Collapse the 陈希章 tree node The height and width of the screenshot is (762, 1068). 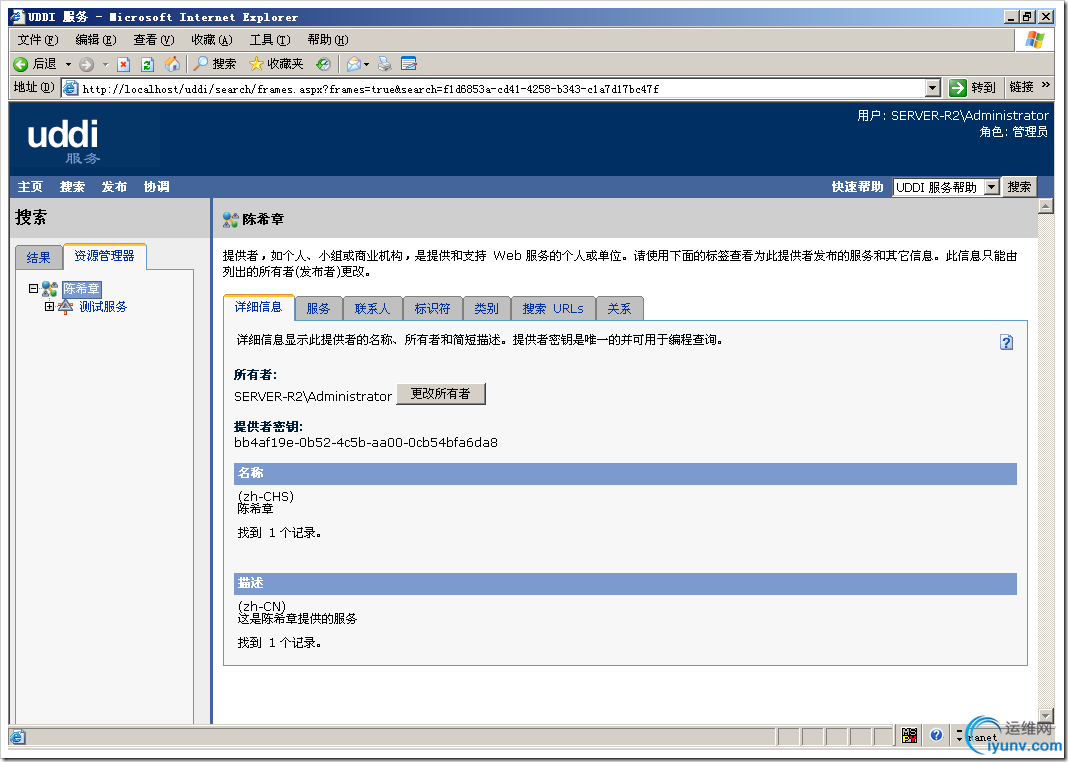(33, 289)
